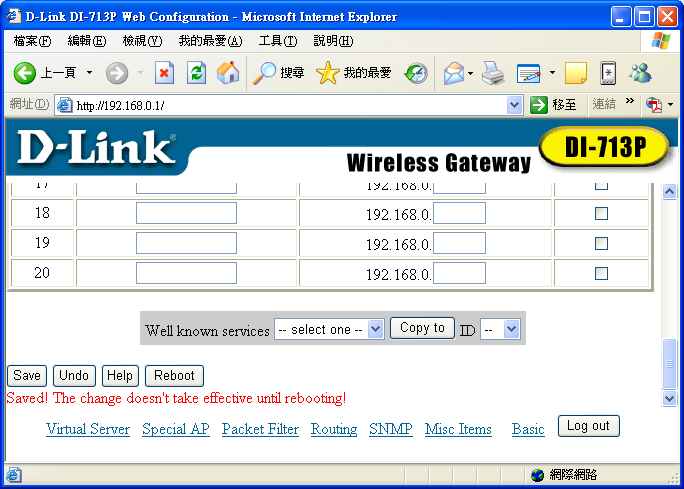Click the page scrollbar up arrow
This screenshot has width=684, height=489.
coord(670,191)
